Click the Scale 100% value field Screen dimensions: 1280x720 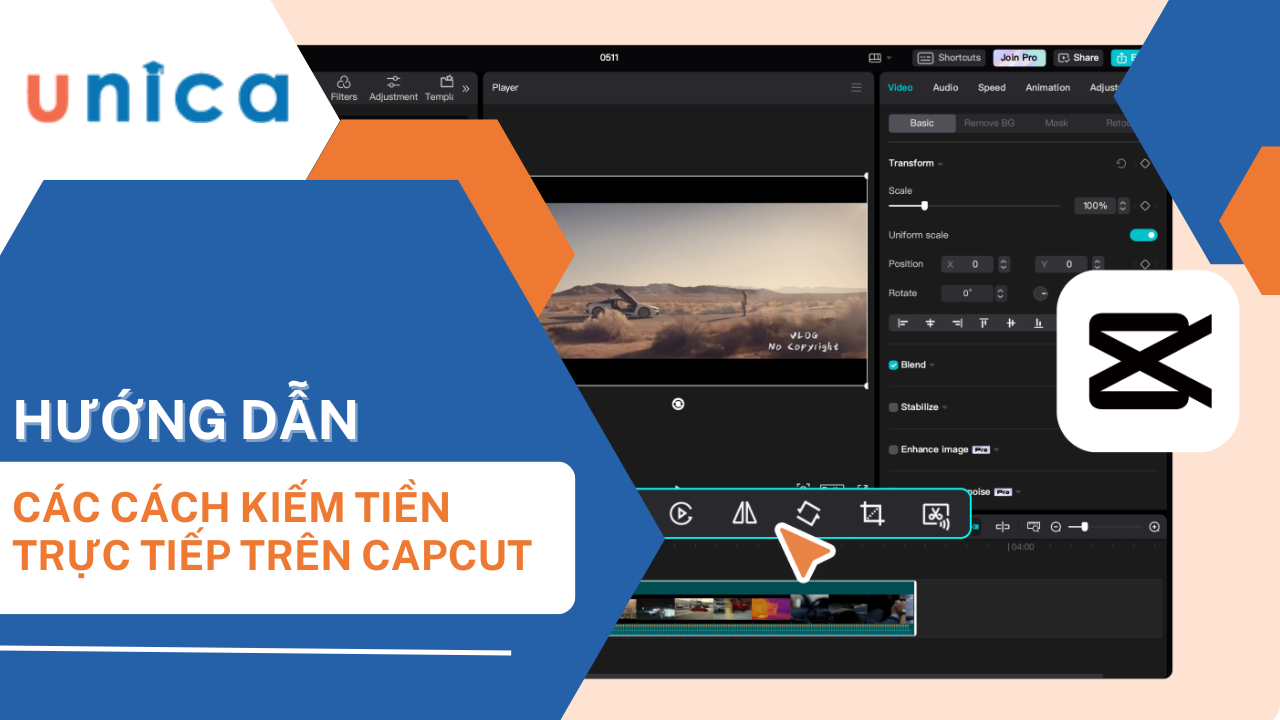click(1094, 206)
